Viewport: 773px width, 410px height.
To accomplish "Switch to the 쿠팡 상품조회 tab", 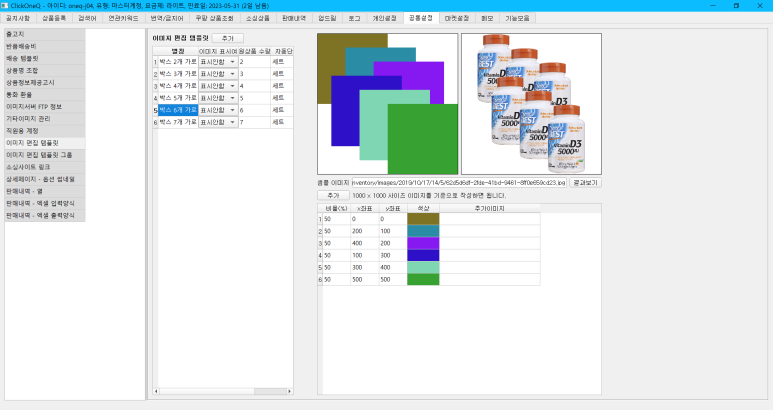I will coord(214,18).
